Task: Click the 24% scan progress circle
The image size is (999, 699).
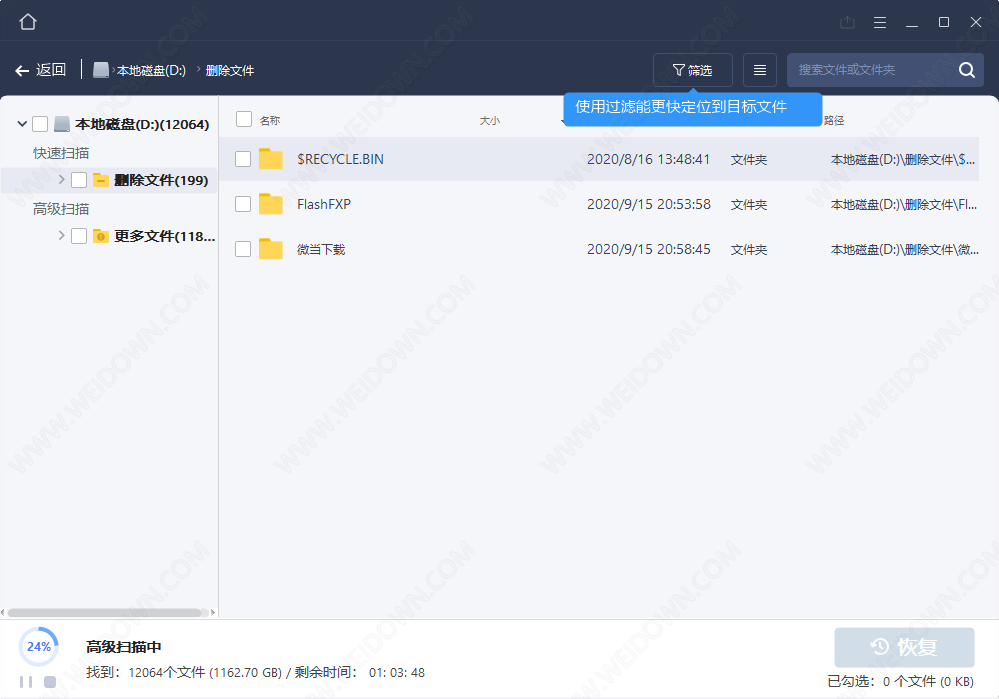Action: pos(38,647)
